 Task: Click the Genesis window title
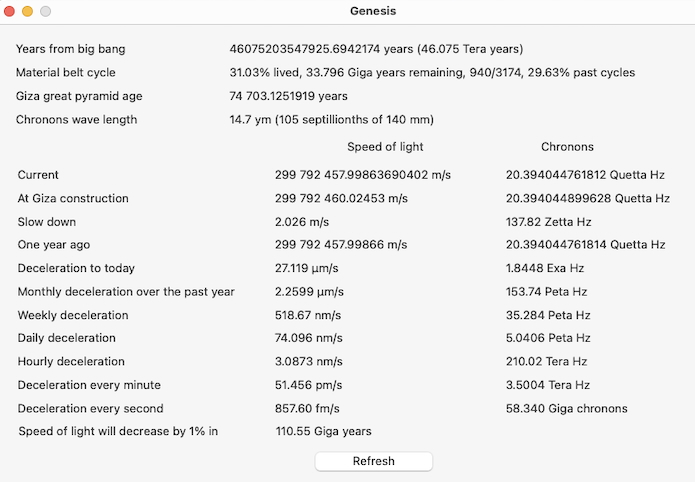372,11
